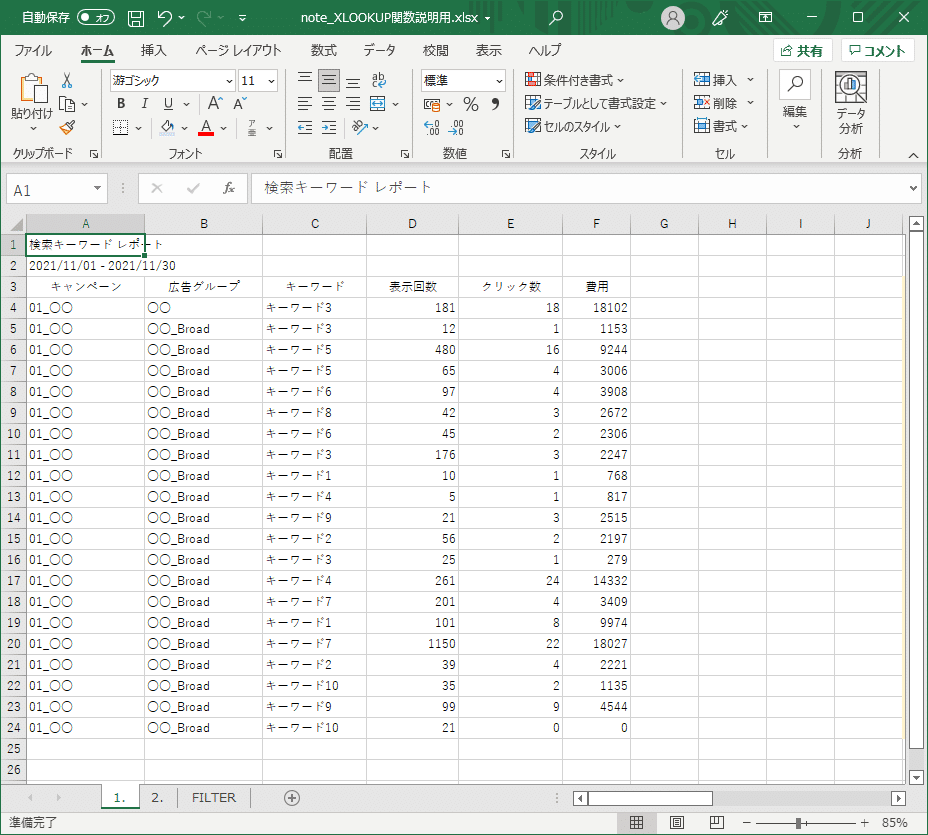Click the select all corner triangle
Viewport: 928px width, 835px height.
click(x=16, y=225)
